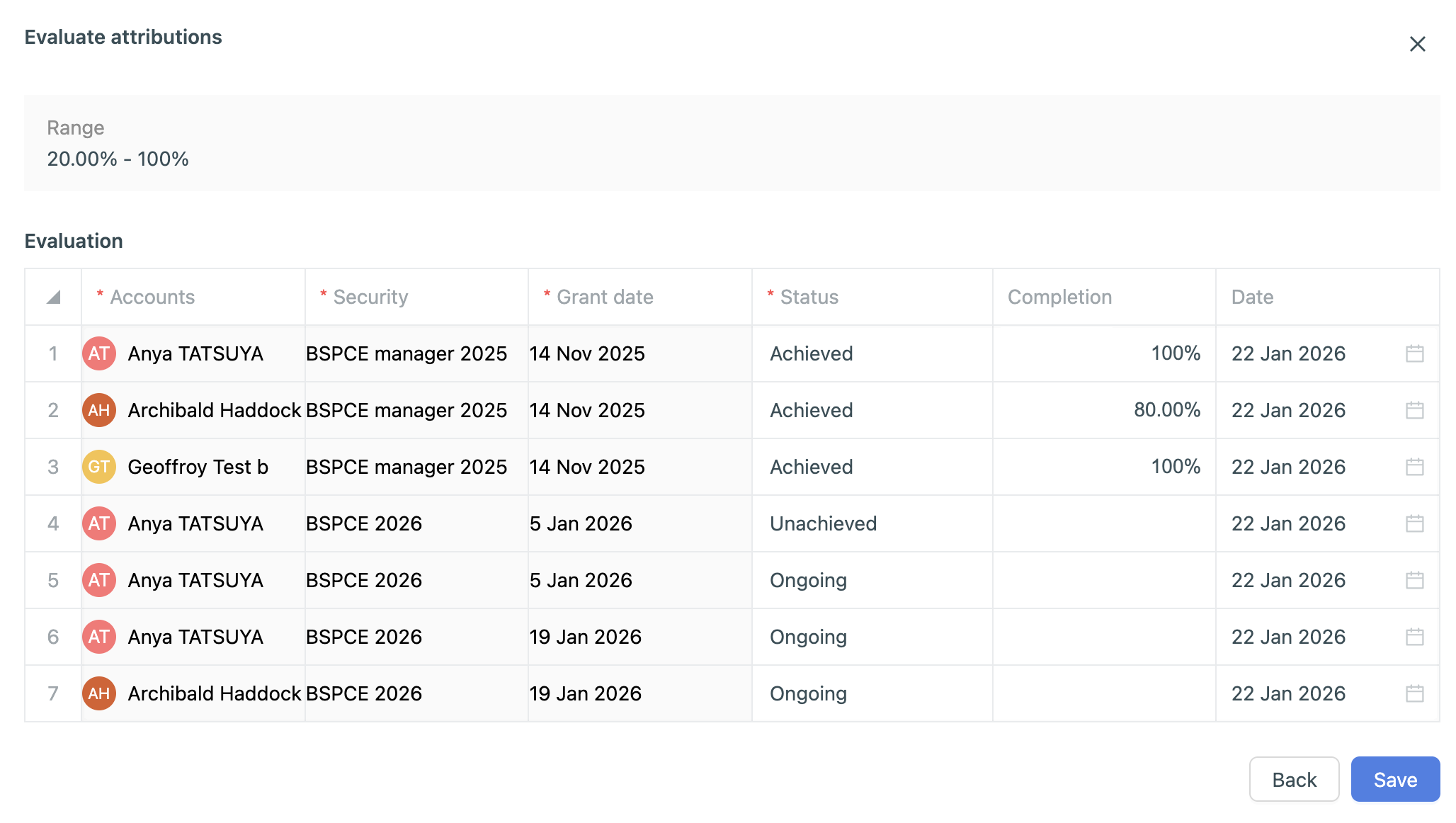The width and height of the screenshot is (1456, 823).
Task: Click Back button
Action: [1293, 779]
